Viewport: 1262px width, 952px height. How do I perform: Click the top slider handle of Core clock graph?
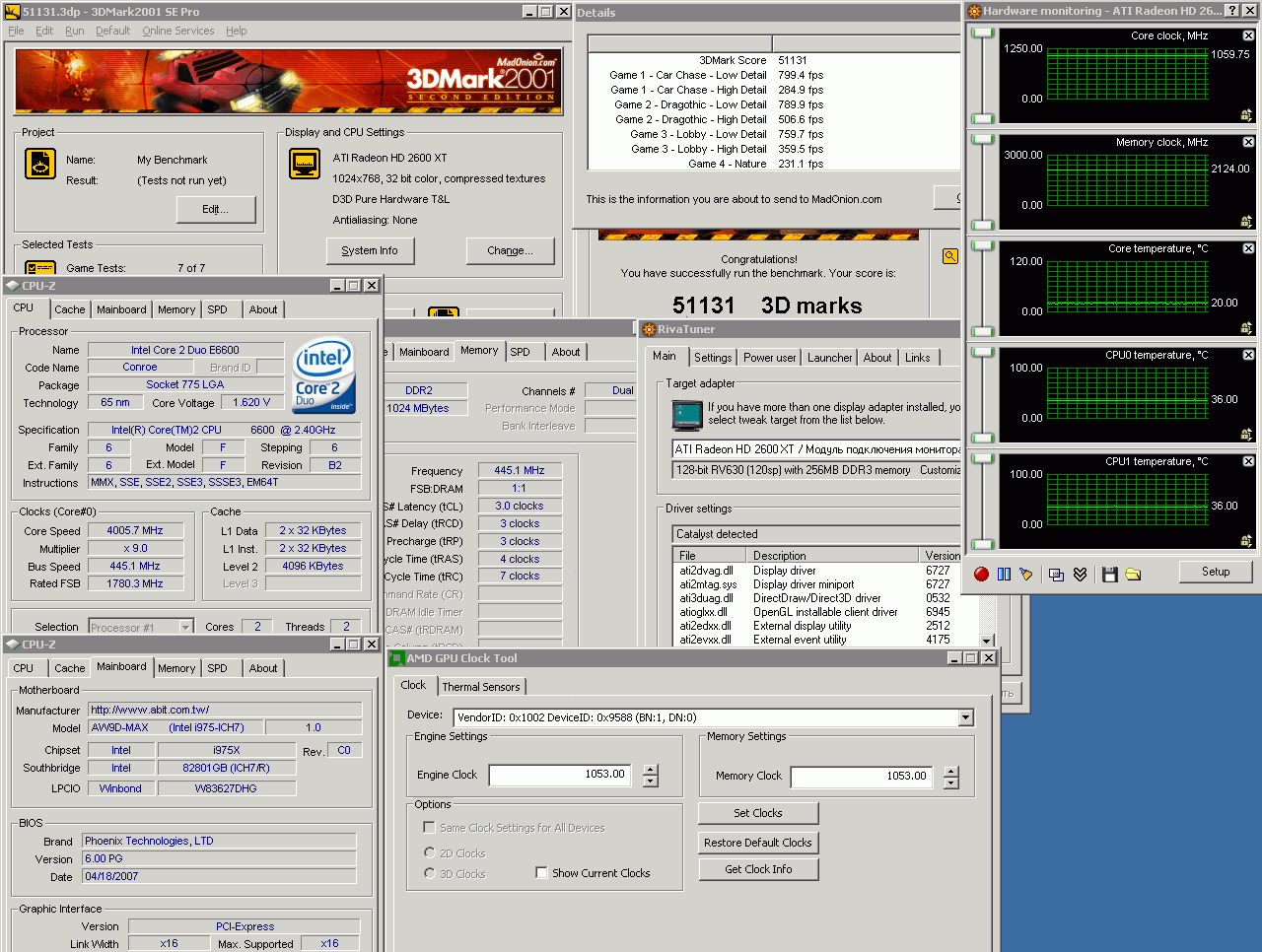[x=982, y=33]
